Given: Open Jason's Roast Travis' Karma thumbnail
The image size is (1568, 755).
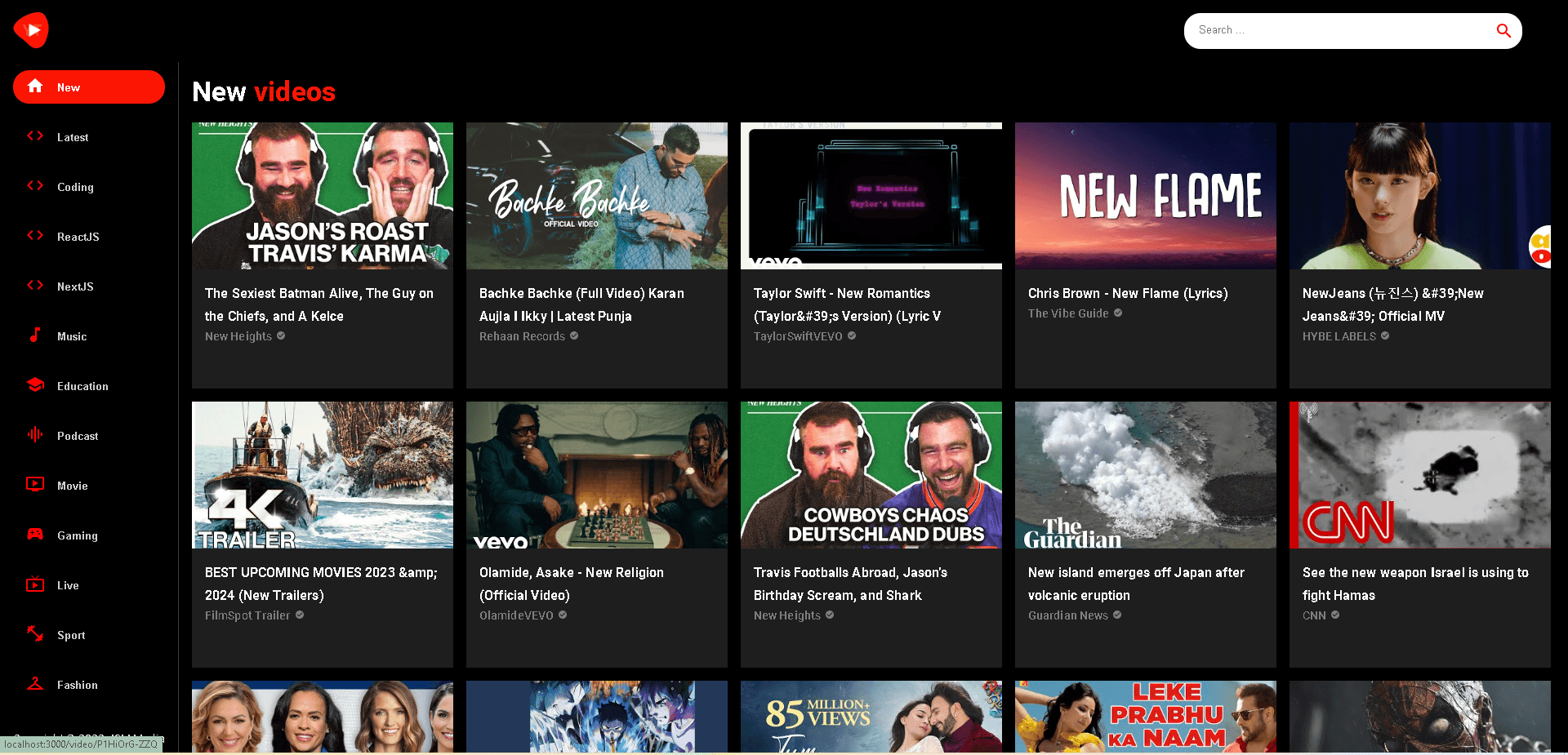Looking at the screenshot, I should coord(323,196).
